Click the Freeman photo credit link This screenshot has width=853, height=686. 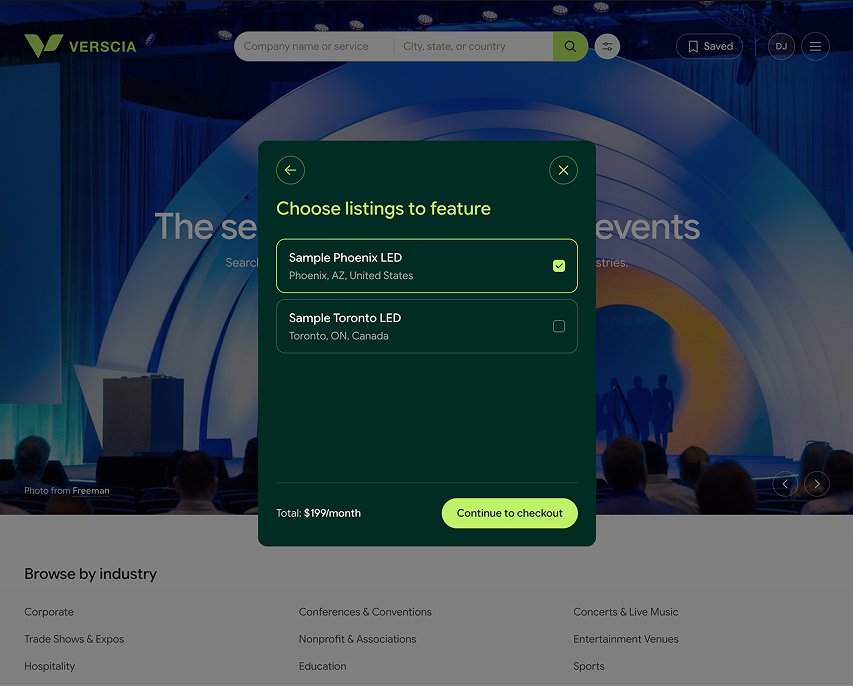(91, 491)
